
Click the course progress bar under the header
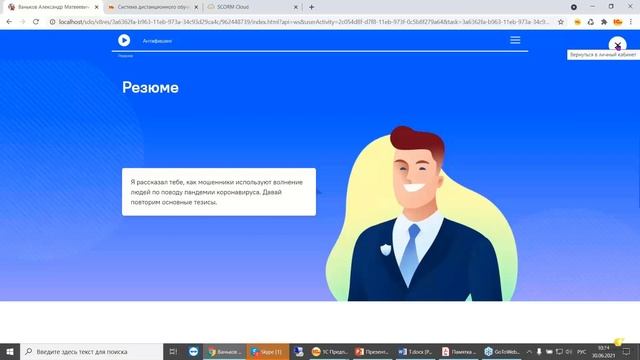tap(320, 51)
